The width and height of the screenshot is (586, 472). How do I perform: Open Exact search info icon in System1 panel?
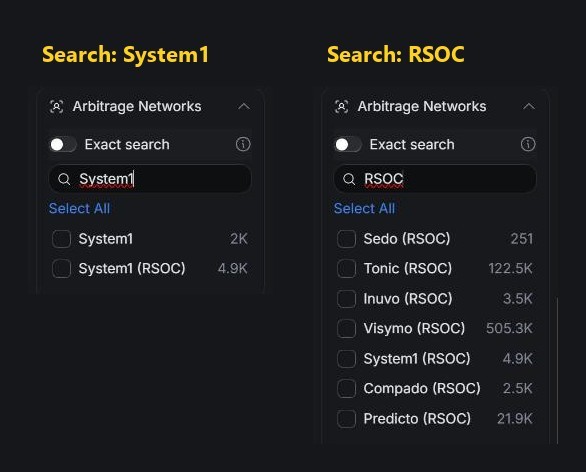pos(243,144)
